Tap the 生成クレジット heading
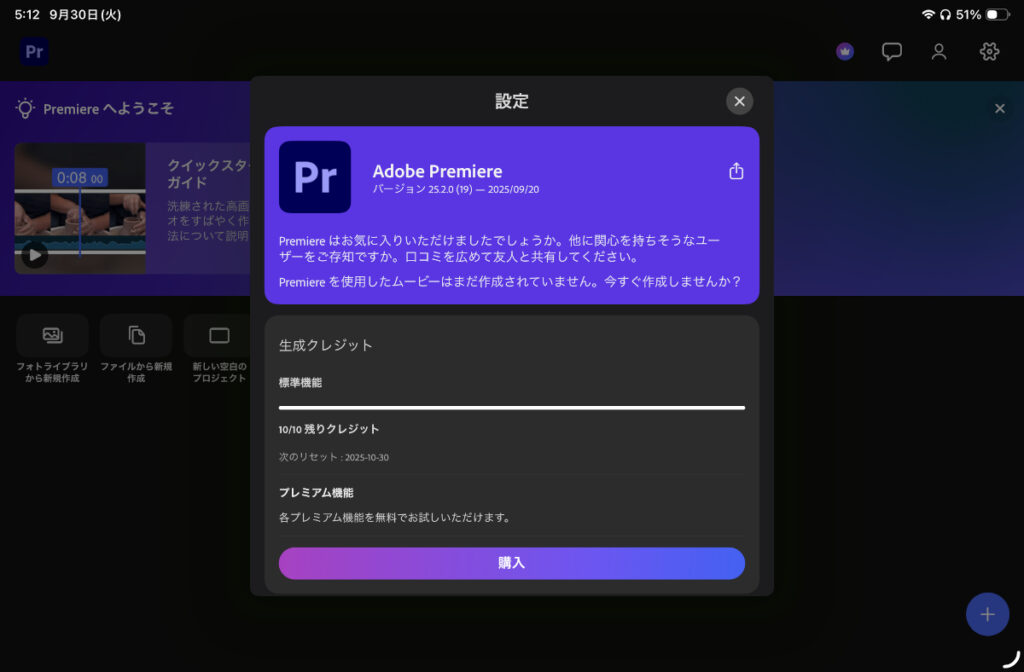The height and width of the screenshot is (672, 1024). tap(325, 345)
